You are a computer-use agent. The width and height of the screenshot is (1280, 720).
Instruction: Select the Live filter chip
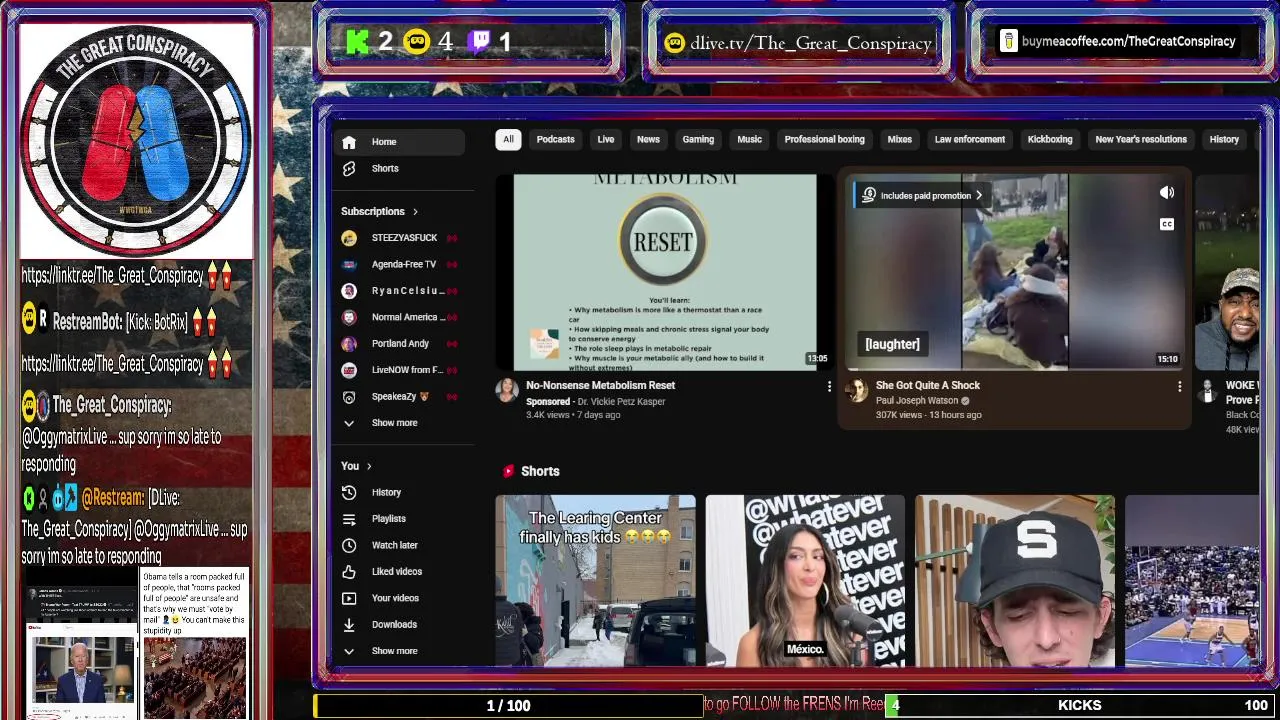pos(606,140)
